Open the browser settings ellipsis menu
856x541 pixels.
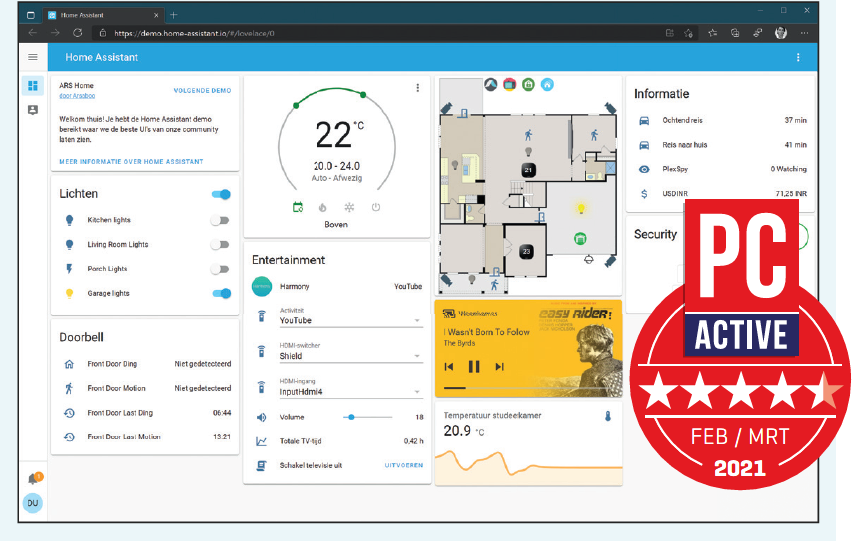point(804,33)
